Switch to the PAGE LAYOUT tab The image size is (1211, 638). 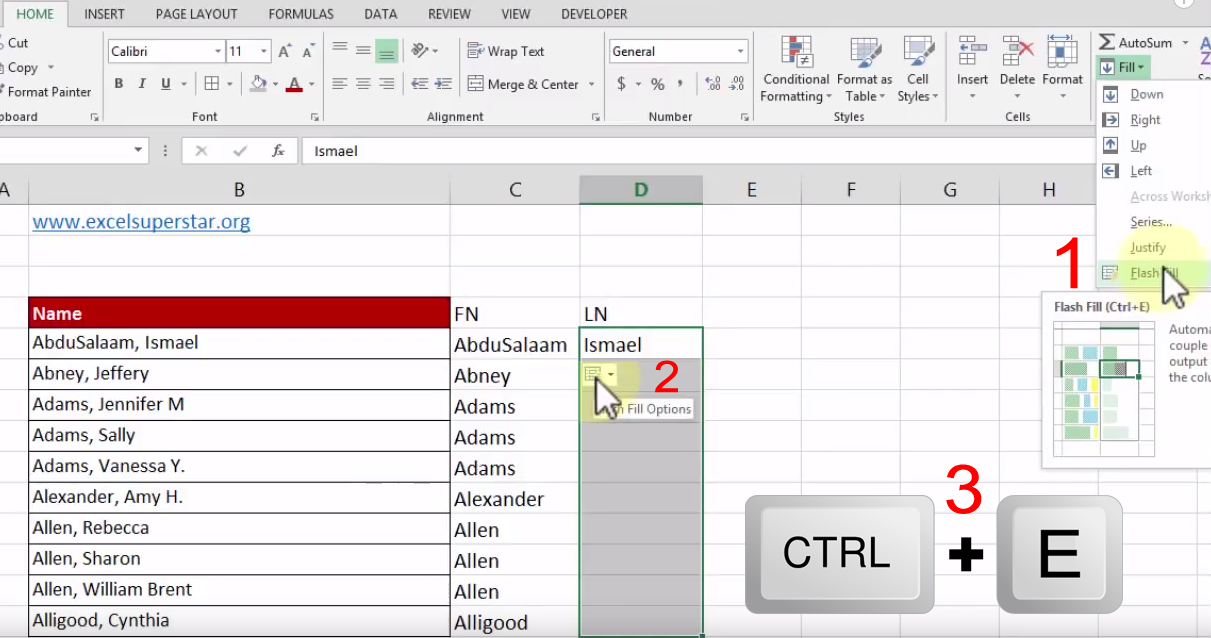pos(197,14)
